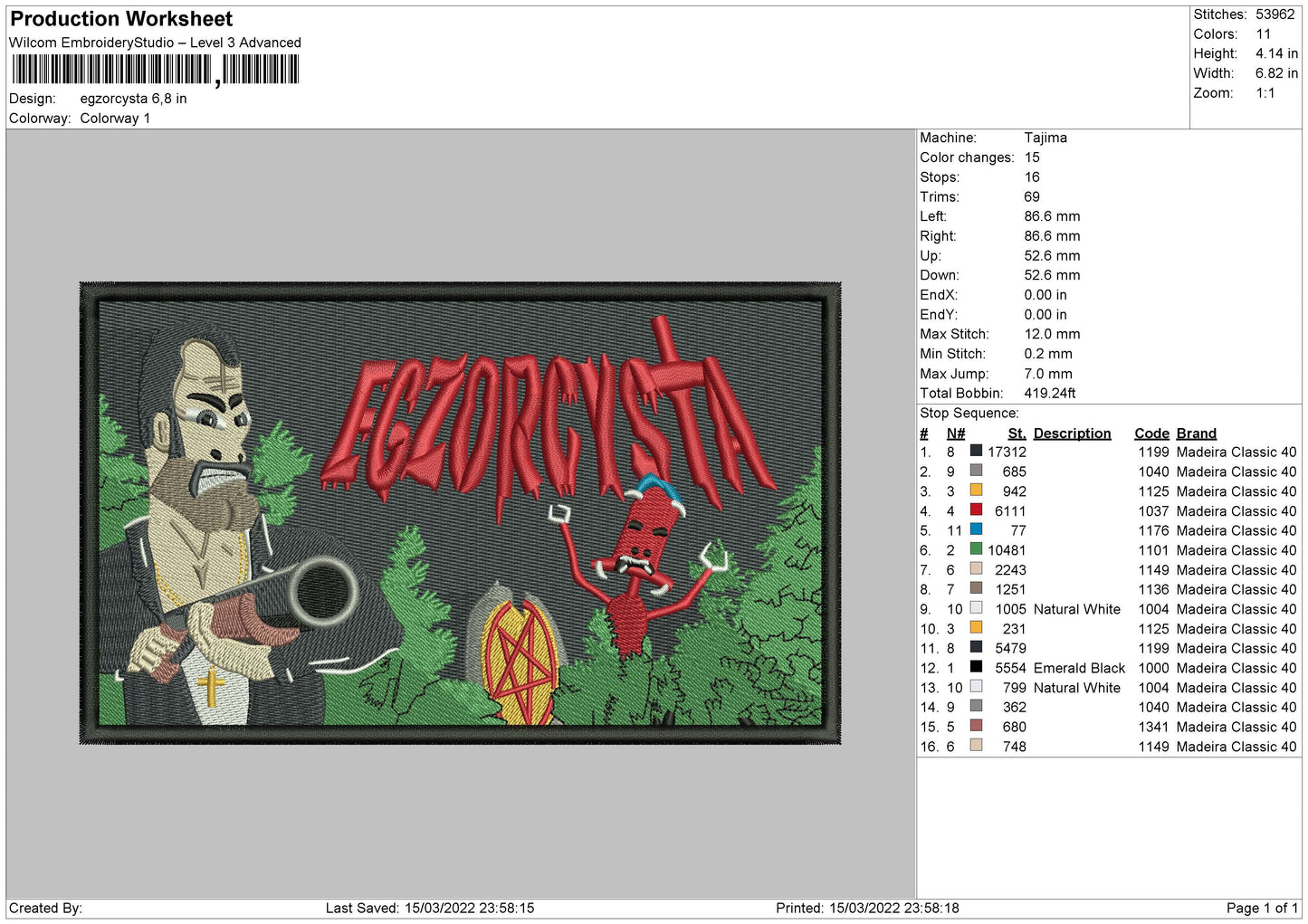Click the Trims value 69
Image resolution: width=1308 pixels, height=924 pixels.
pos(1032,196)
